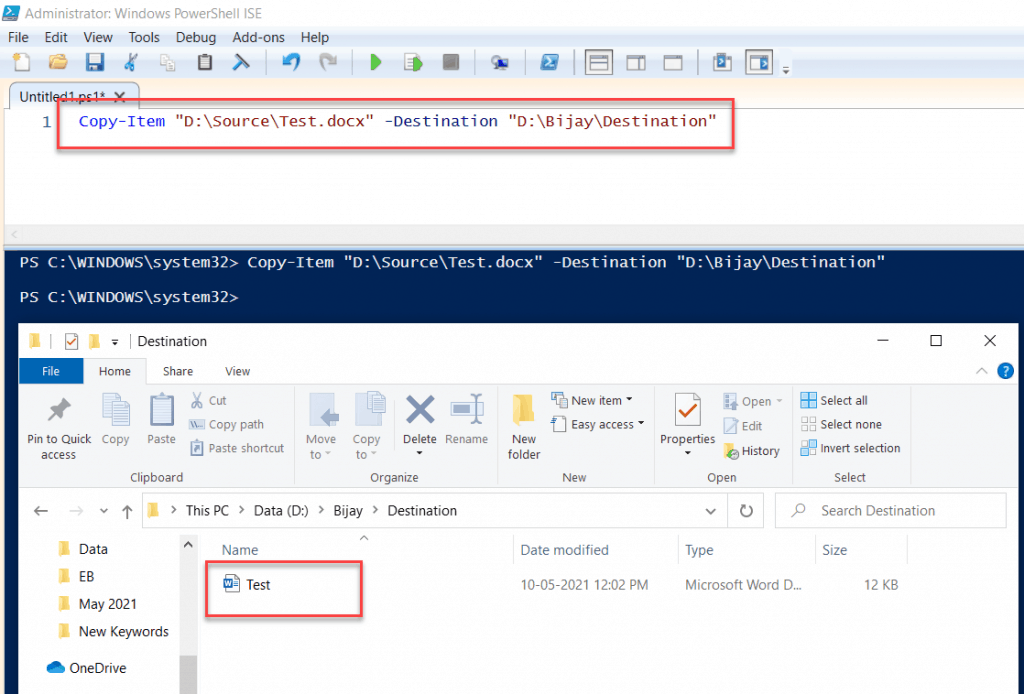
Task: Open a script with the folder icon
Action: (58, 63)
